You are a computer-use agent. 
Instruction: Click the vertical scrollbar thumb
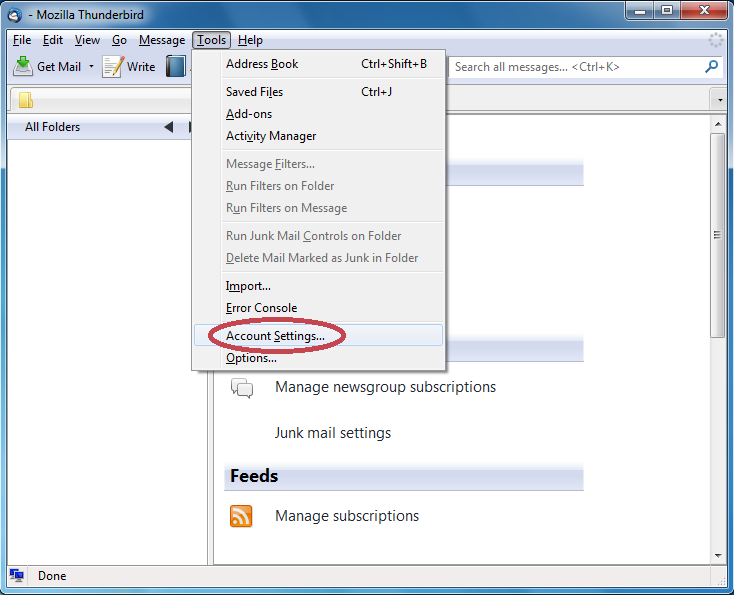pos(718,235)
